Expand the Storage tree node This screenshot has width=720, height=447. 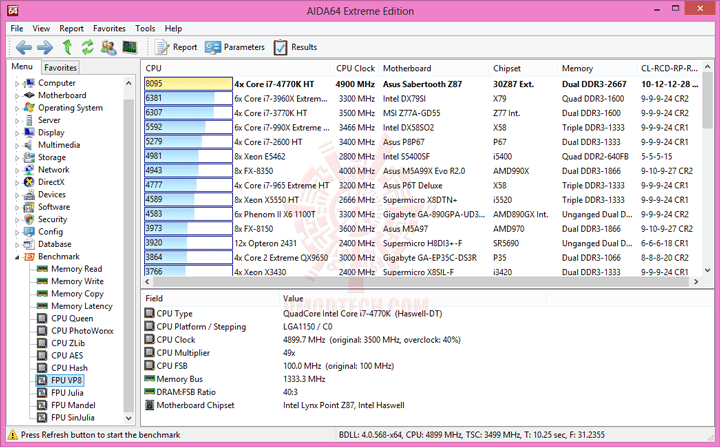(x=17, y=158)
